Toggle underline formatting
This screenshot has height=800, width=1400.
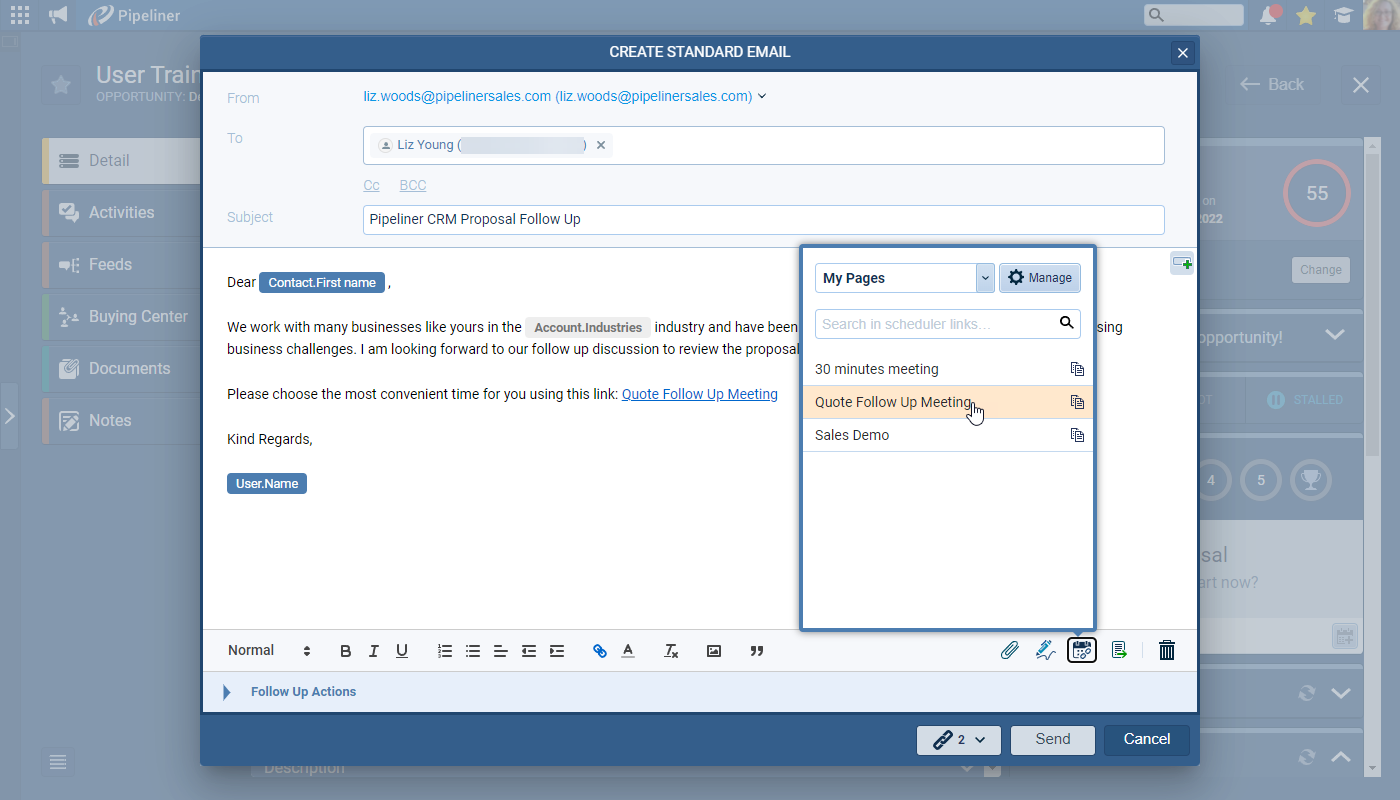coord(402,651)
